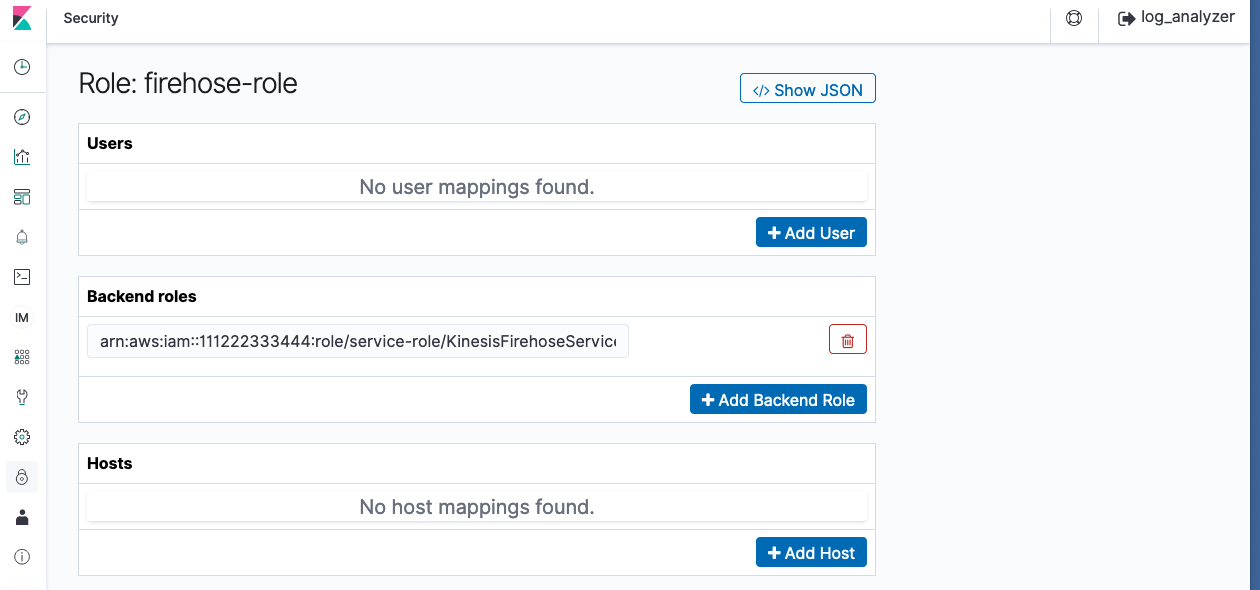Open Alerting bell icon in sidebar
The width and height of the screenshot is (1260, 590).
pyautogui.click(x=22, y=237)
